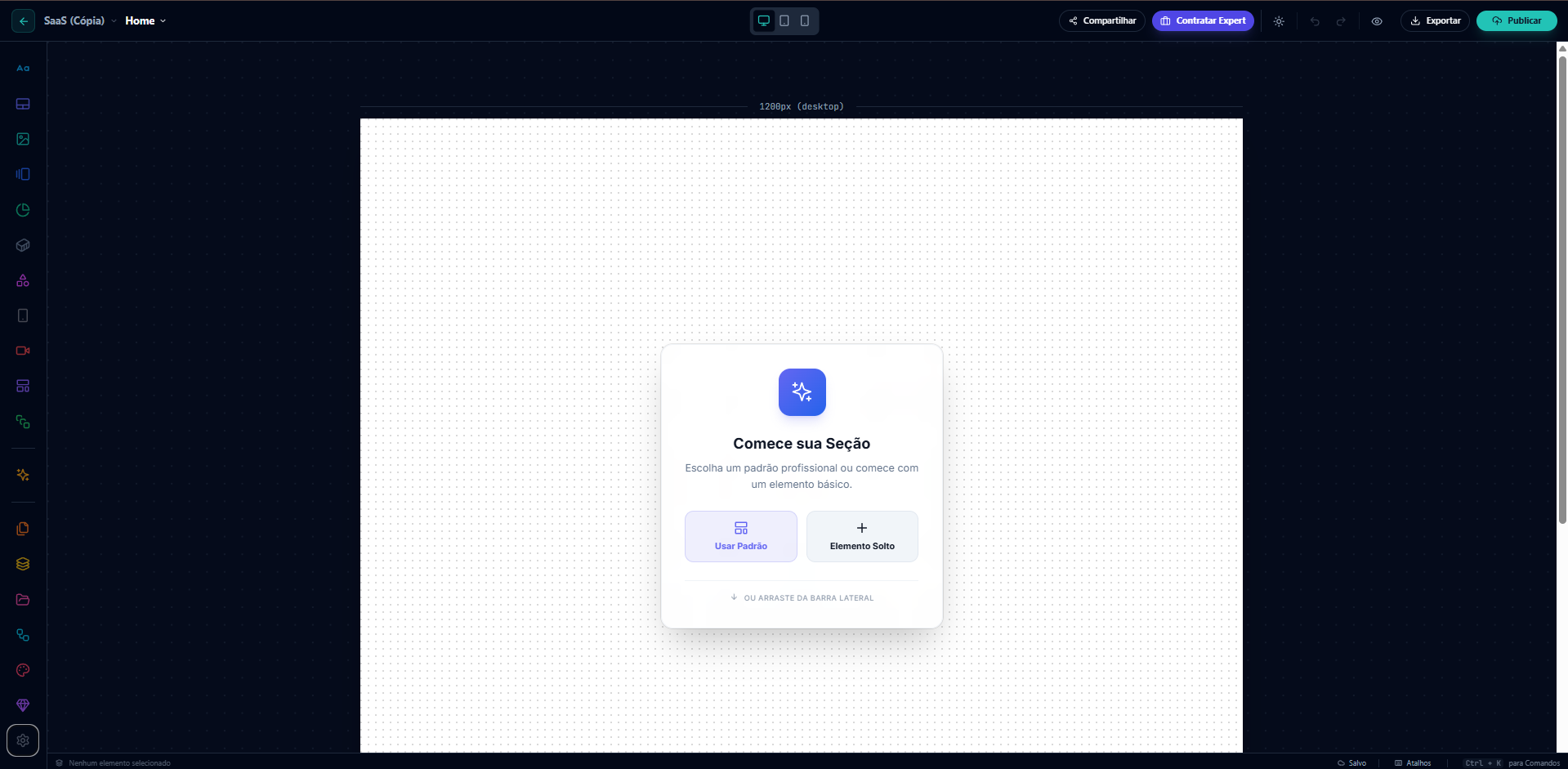Open the image tool in sidebar

click(x=23, y=139)
